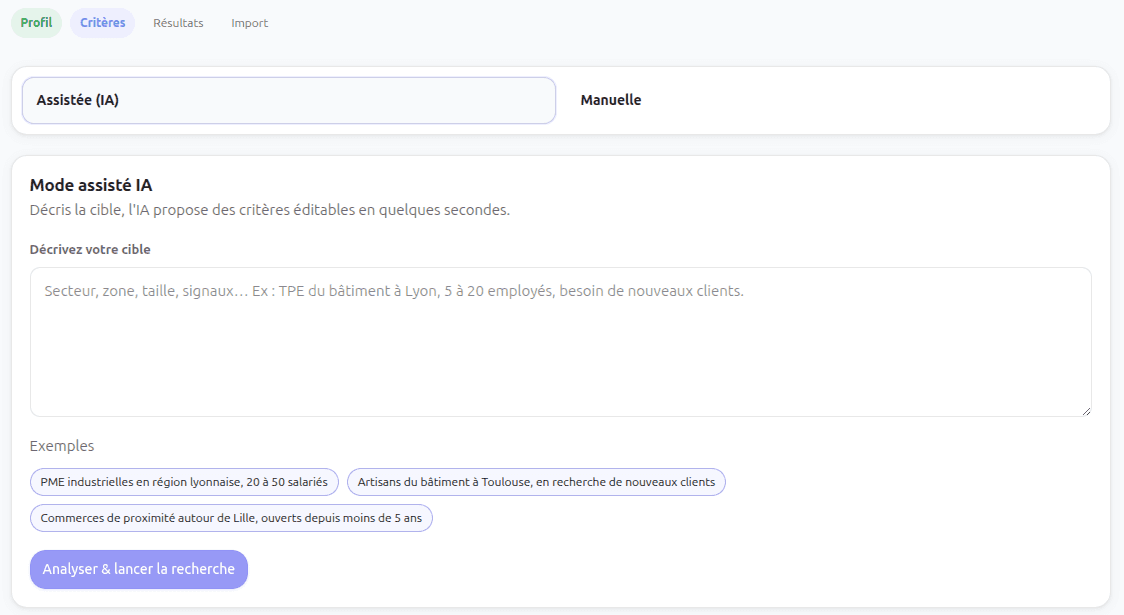Click the mode selection card header
Screen dimensions: 1124x615
[x=560, y=100]
